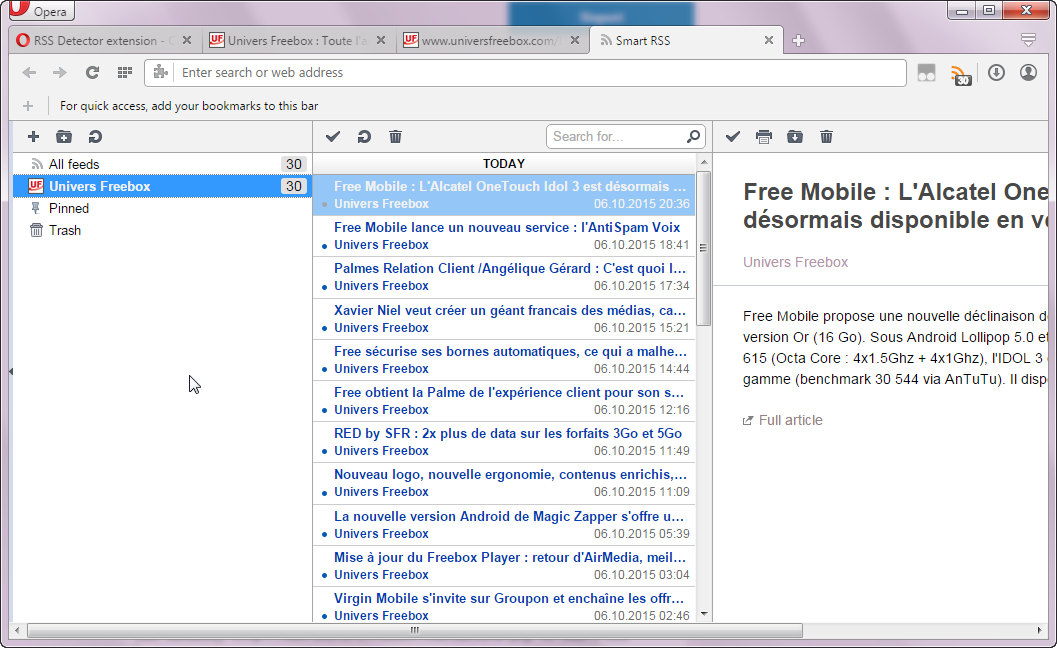Open Palmes Relation Client article

(x=504, y=277)
